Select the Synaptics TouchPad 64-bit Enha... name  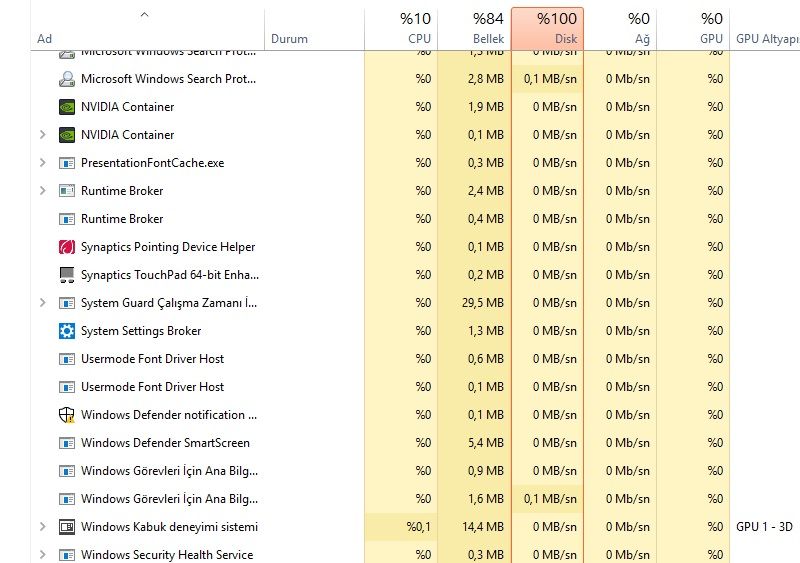coord(170,275)
